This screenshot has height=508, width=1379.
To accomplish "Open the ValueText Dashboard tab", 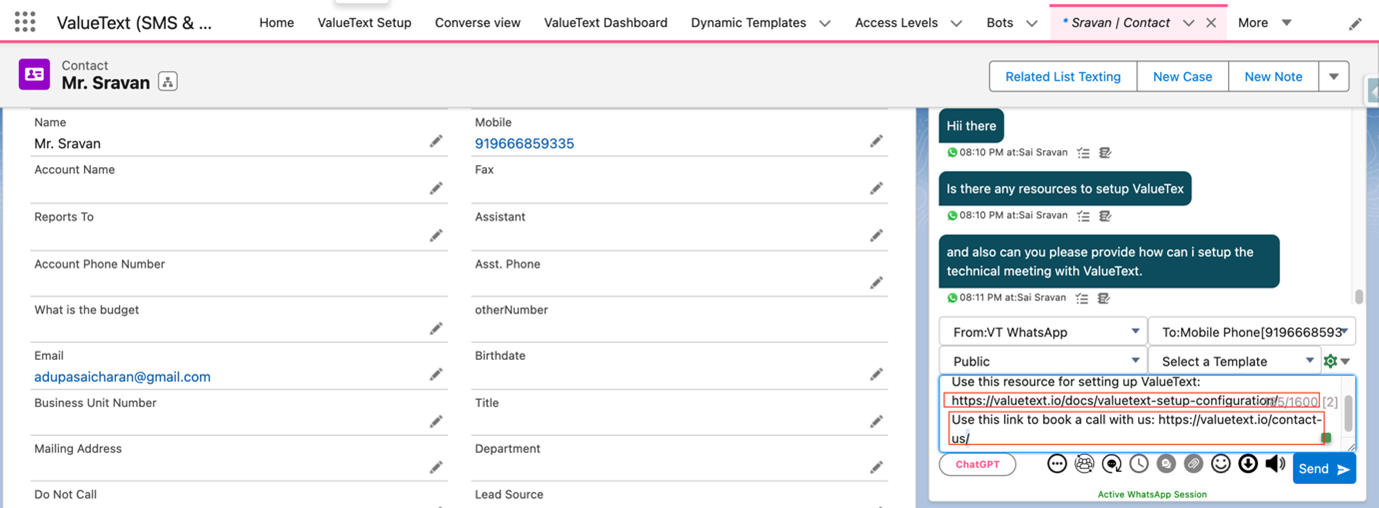I will coord(605,22).
